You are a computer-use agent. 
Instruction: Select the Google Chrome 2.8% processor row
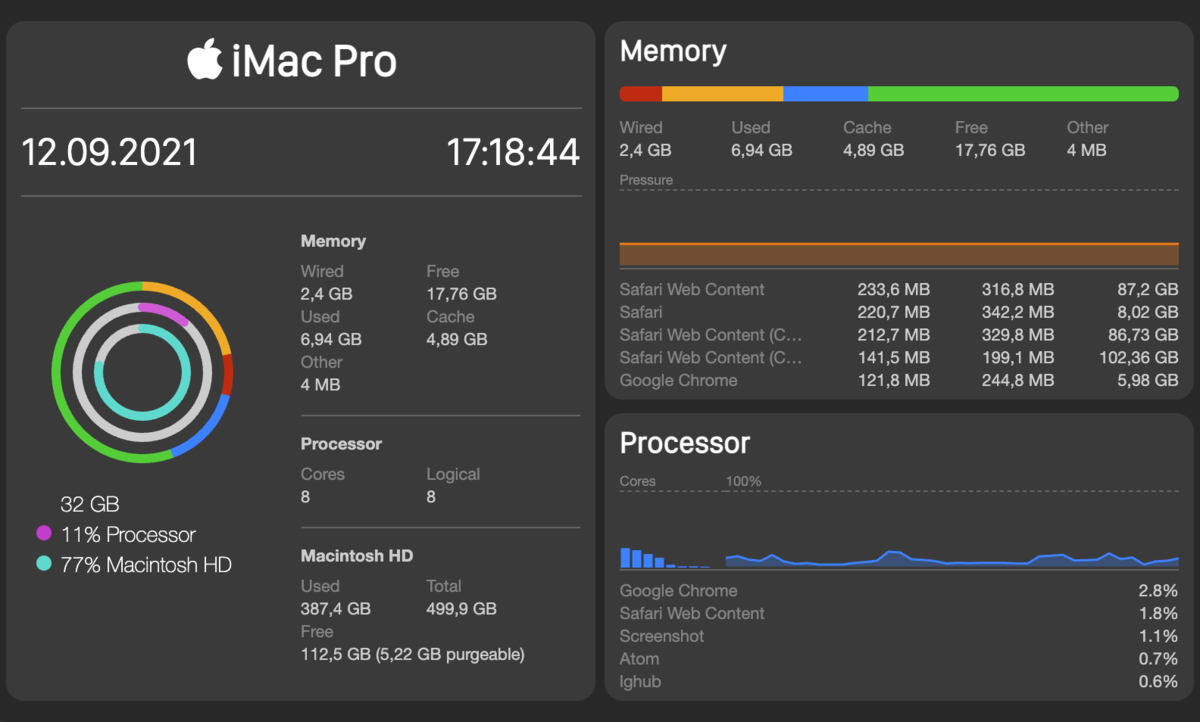(899, 590)
